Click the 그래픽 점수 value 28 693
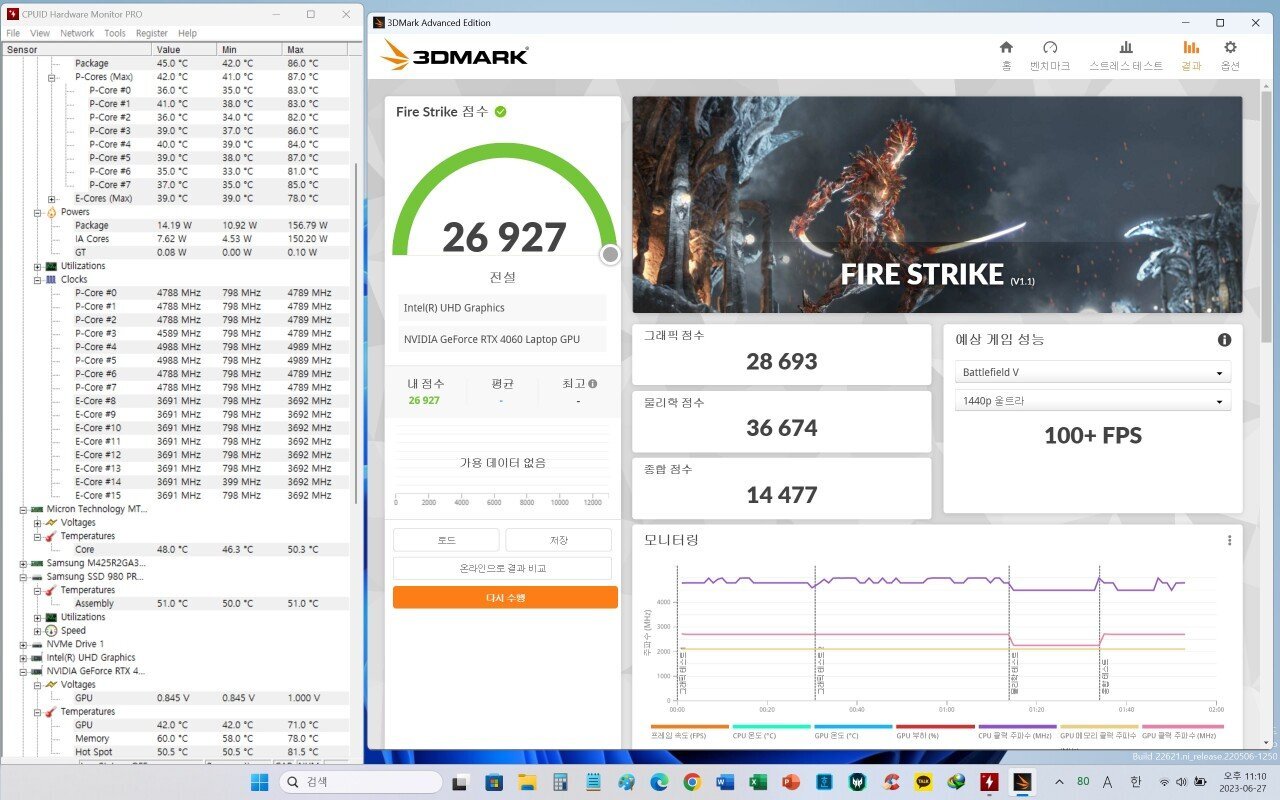This screenshot has width=1280, height=800. tap(782, 361)
